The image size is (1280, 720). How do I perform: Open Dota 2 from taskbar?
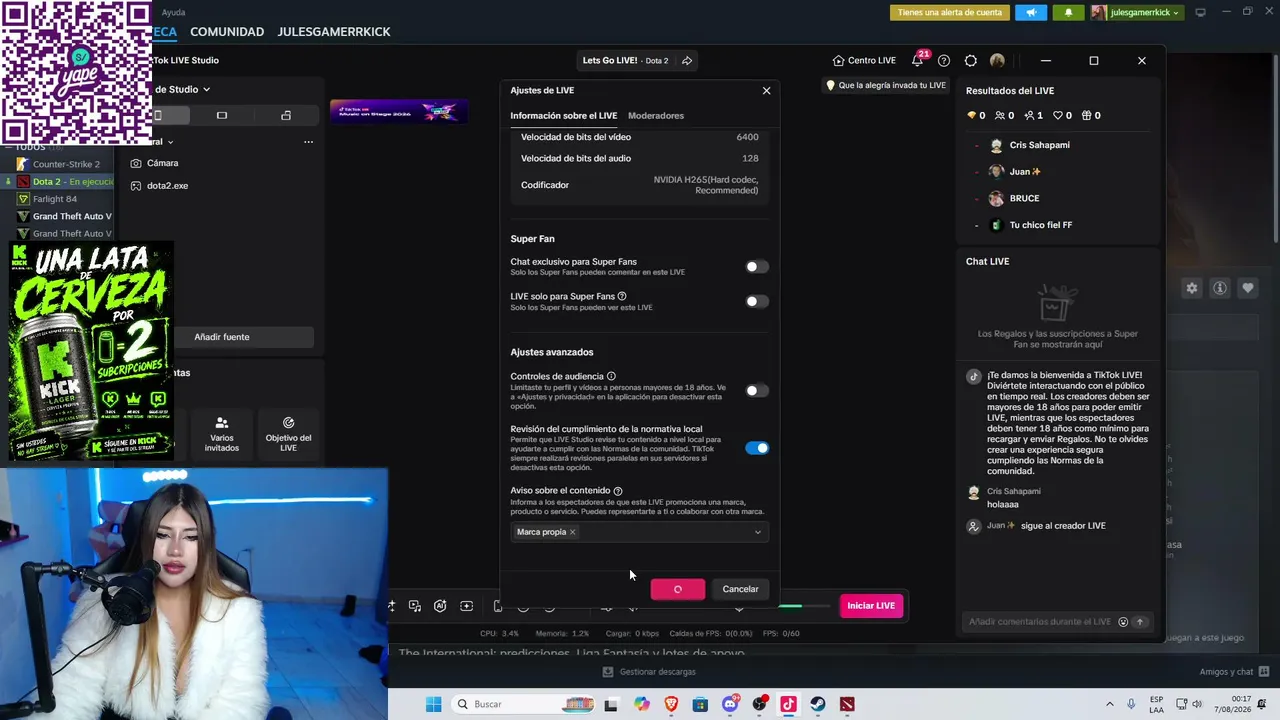(x=847, y=704)
